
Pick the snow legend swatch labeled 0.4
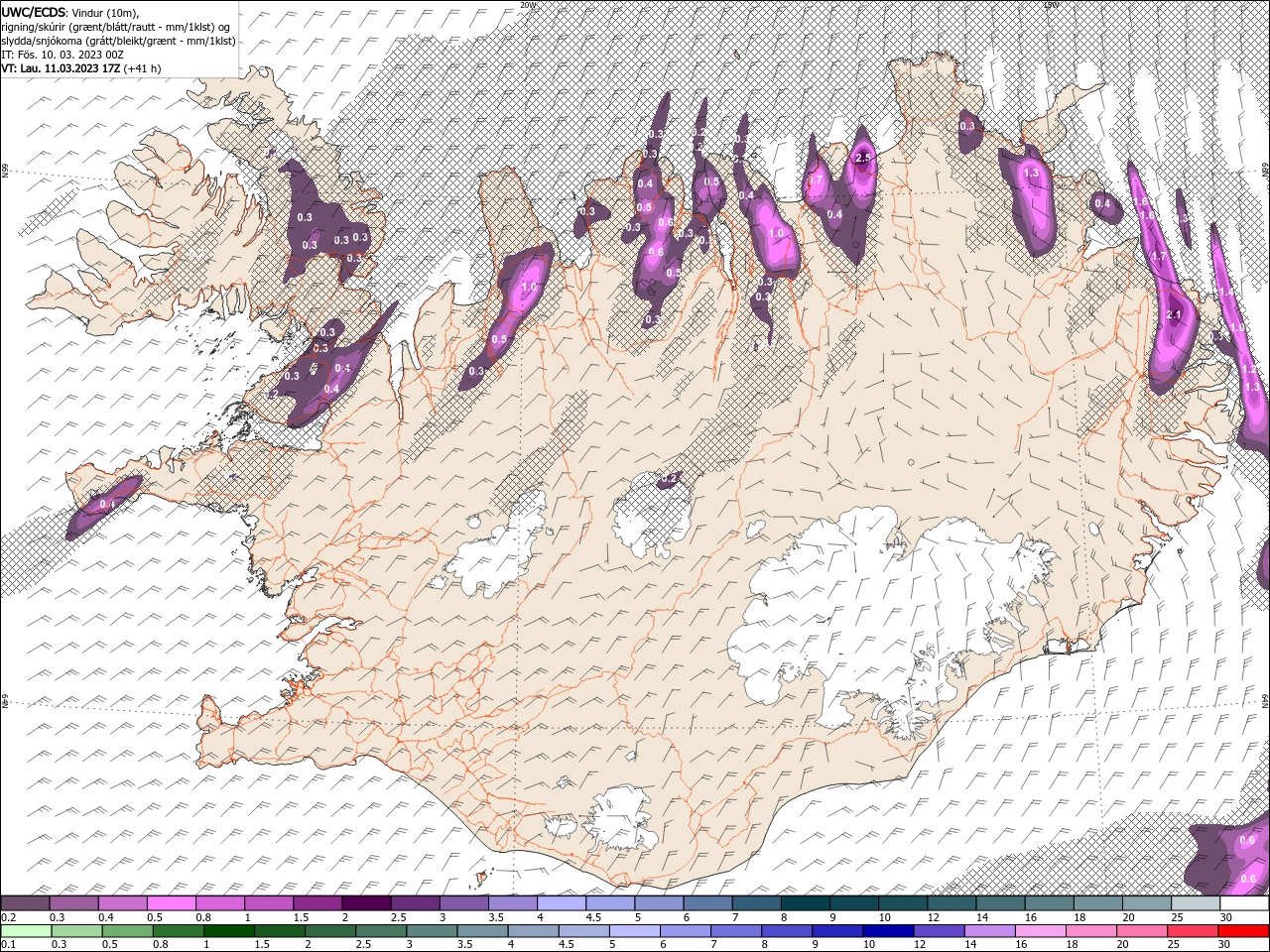[x=122, y=903]
